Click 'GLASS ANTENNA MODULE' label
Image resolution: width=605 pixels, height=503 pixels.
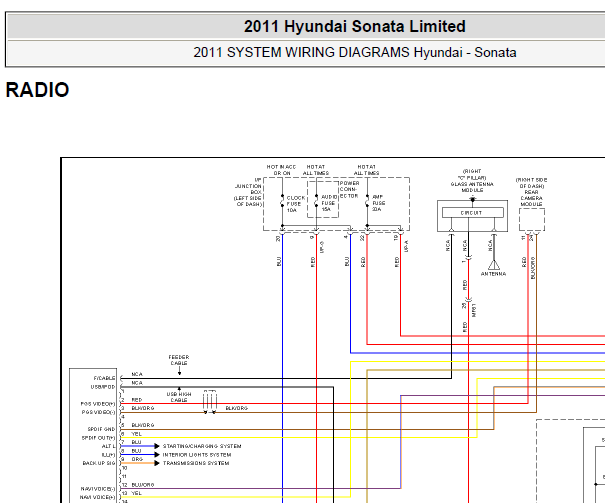tap(472, 187)
